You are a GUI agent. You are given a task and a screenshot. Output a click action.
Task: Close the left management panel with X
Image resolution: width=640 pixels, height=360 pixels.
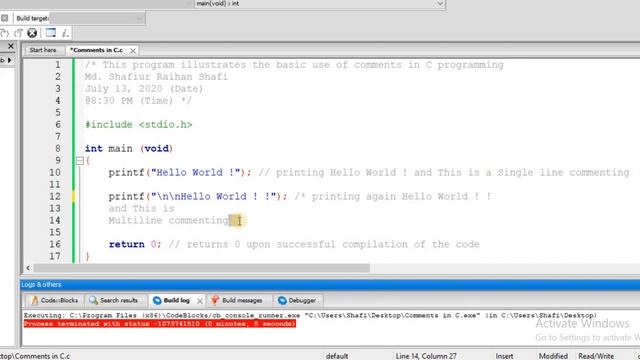pyautogui.click(x=11, y=46)
